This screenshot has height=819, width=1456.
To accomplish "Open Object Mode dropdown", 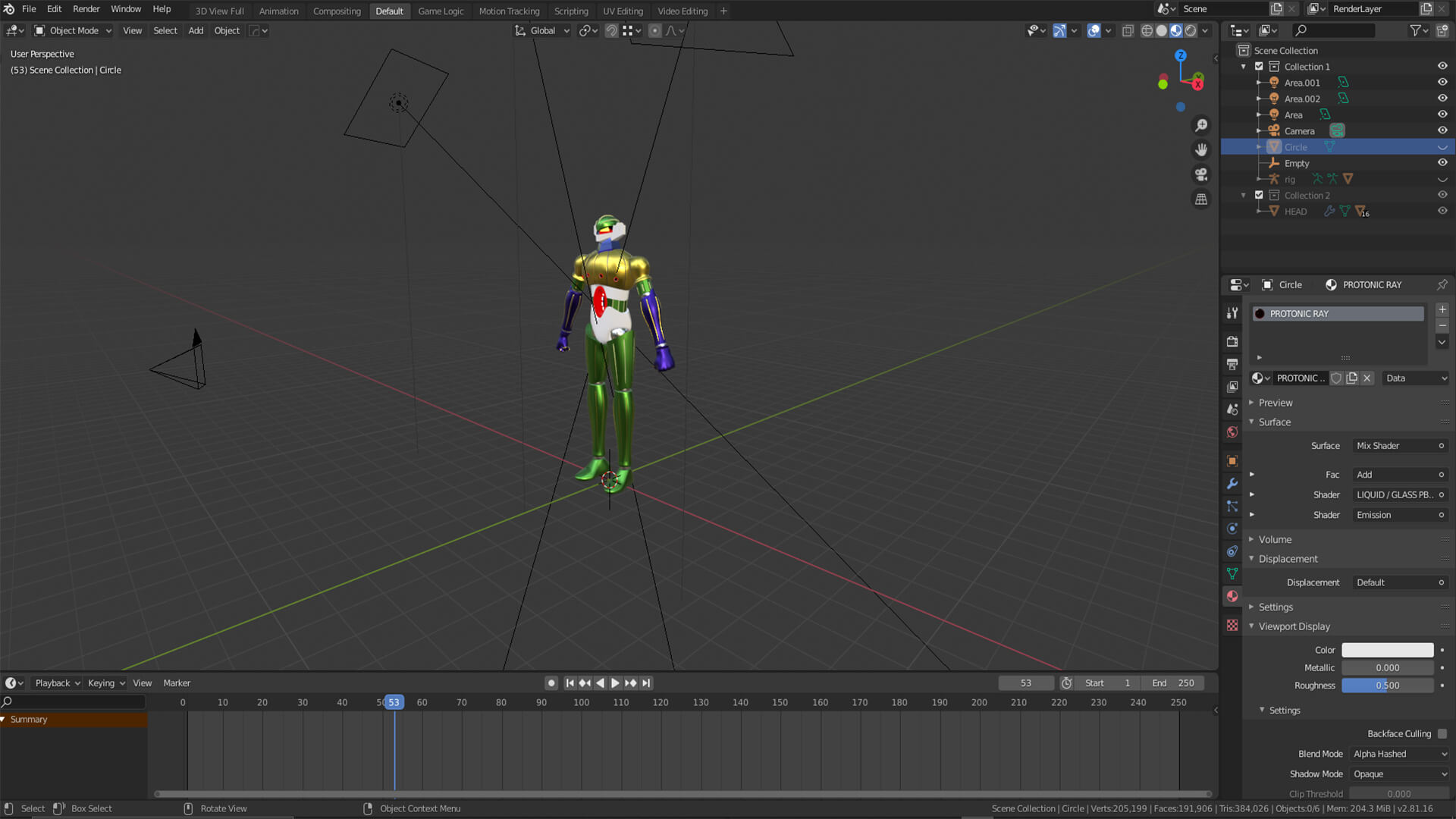I will (74, 30).
